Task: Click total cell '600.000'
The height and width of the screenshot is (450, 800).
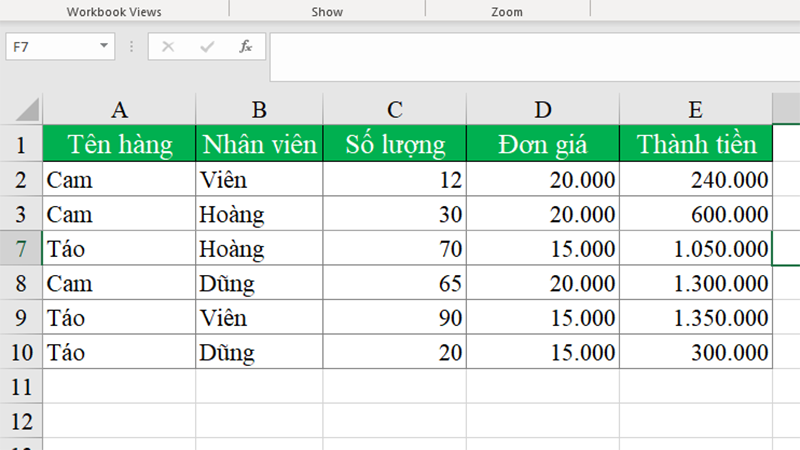Action: pos(696,214)
